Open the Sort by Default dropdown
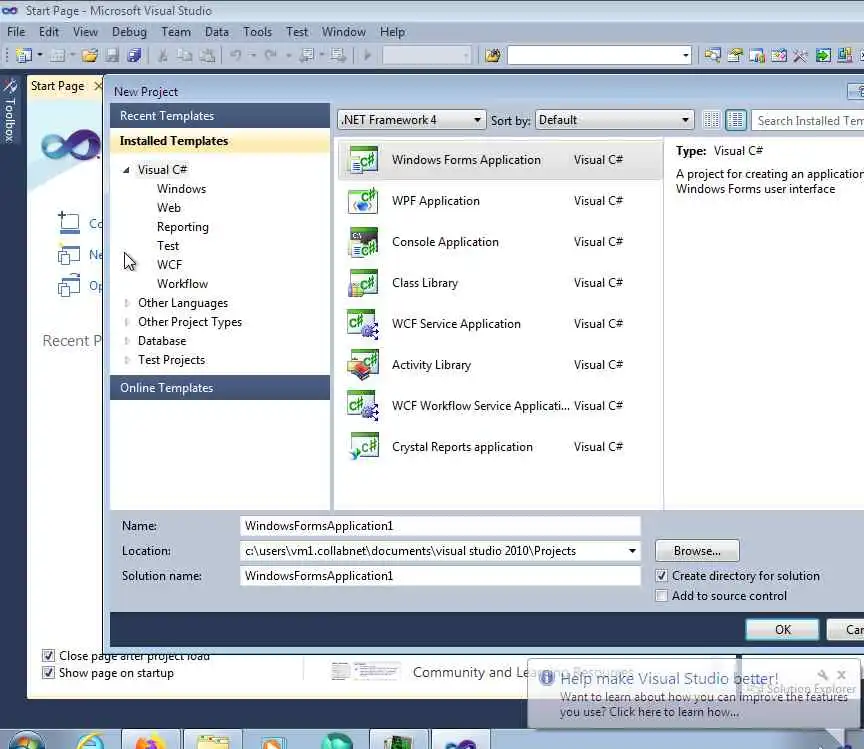The image size is (864, 749). point(614,120)
